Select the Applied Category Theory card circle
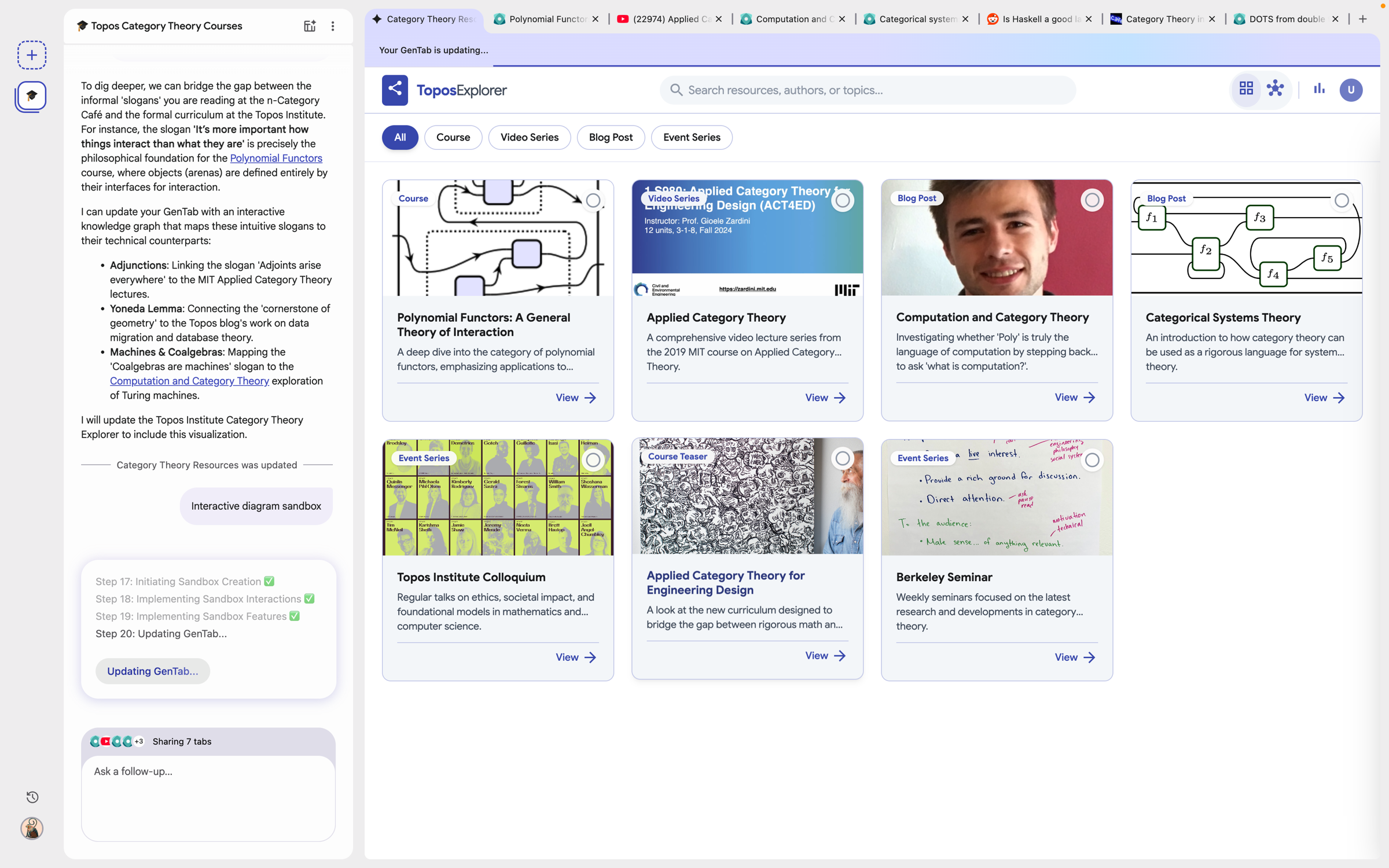Screen dimensions: 1389x868 tap(842, 201)
